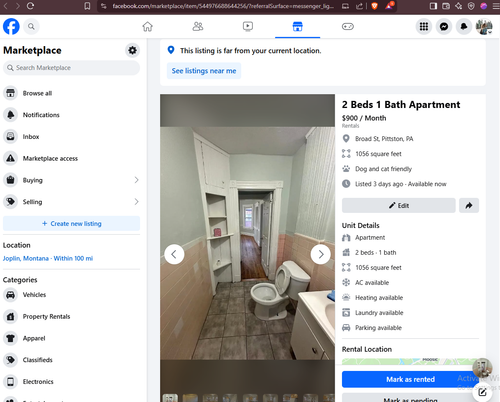Focus the Search Marketplace field
This screenshot has height=402, width=500.
click(x=71, y=68)
